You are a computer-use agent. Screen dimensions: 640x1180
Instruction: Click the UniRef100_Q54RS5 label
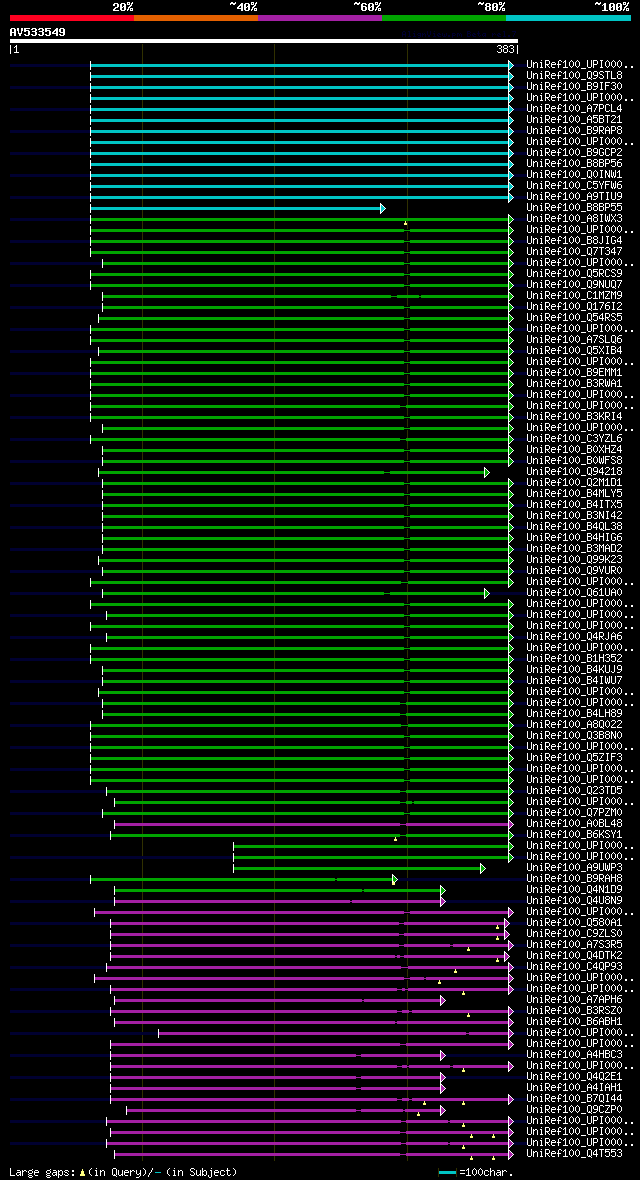(x=574, y=318)
